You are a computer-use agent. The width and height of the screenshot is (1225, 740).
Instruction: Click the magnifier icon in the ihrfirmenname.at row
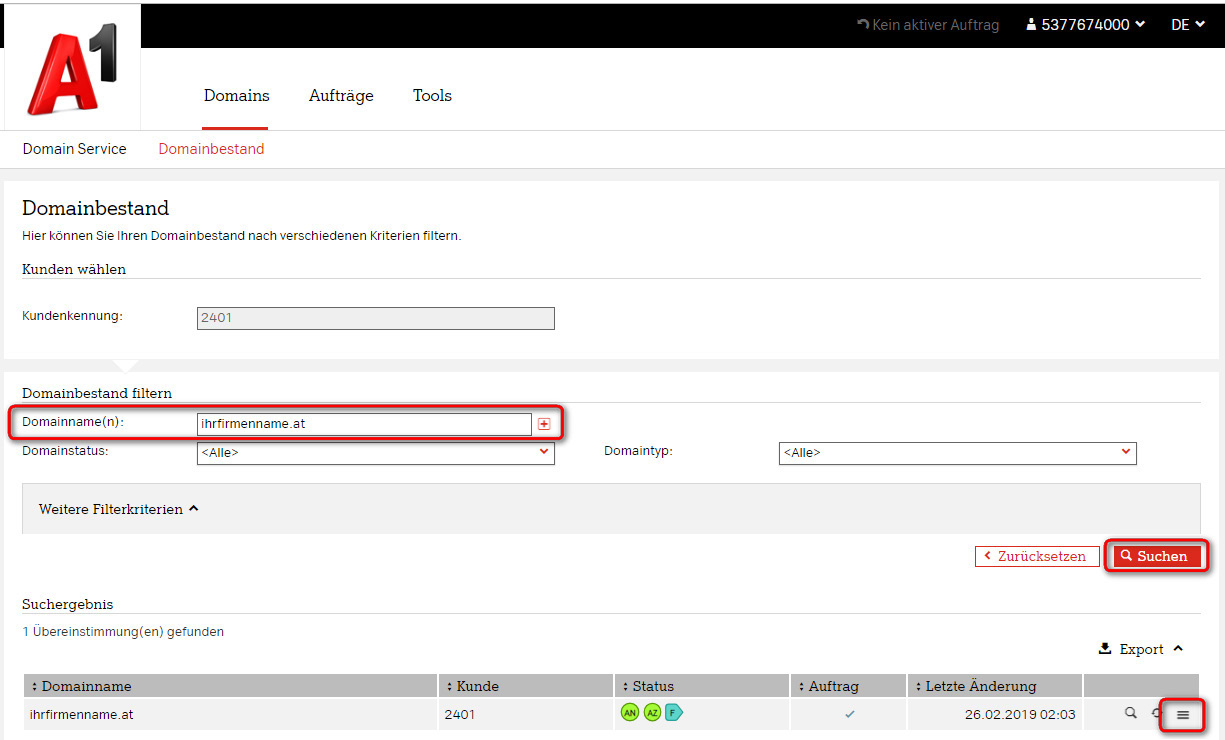click(1131, 713)
